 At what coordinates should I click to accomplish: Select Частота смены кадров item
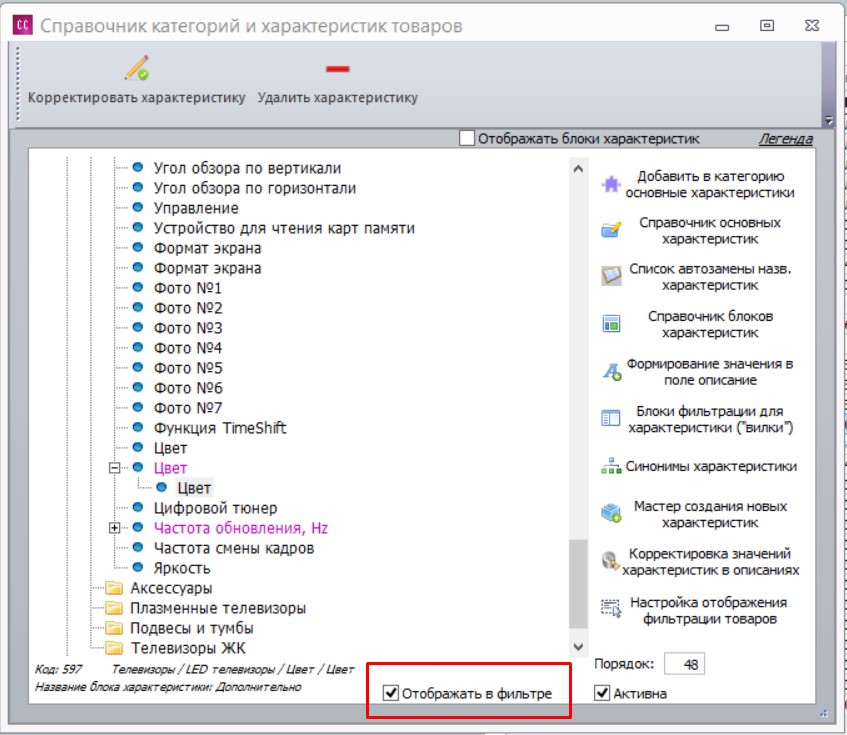(234, 548)
